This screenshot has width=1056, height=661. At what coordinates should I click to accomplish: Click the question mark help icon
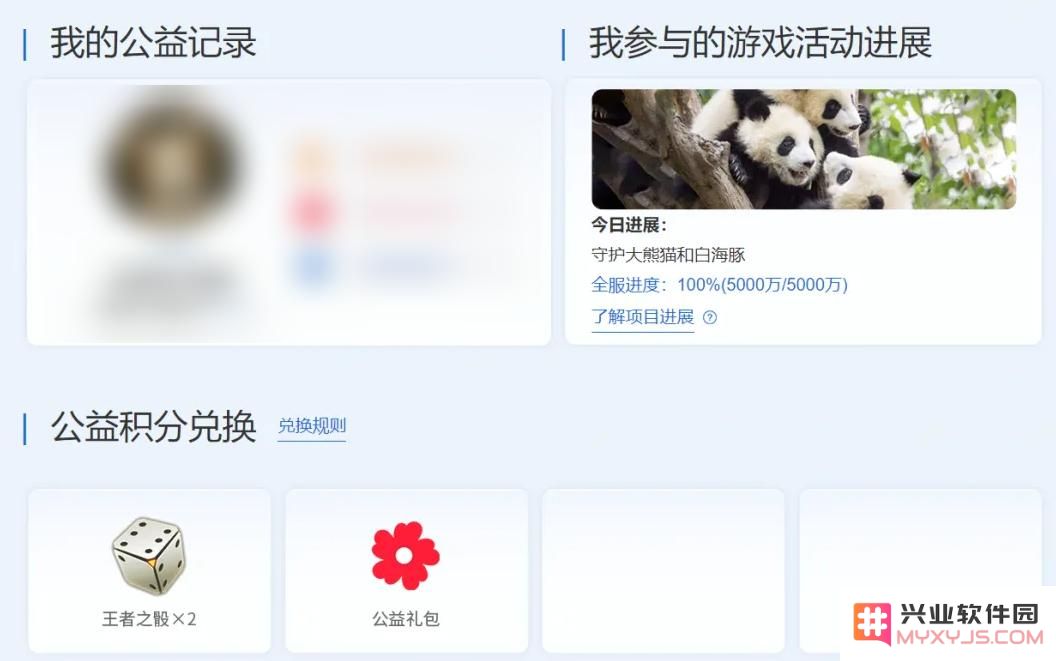(710, 317)
